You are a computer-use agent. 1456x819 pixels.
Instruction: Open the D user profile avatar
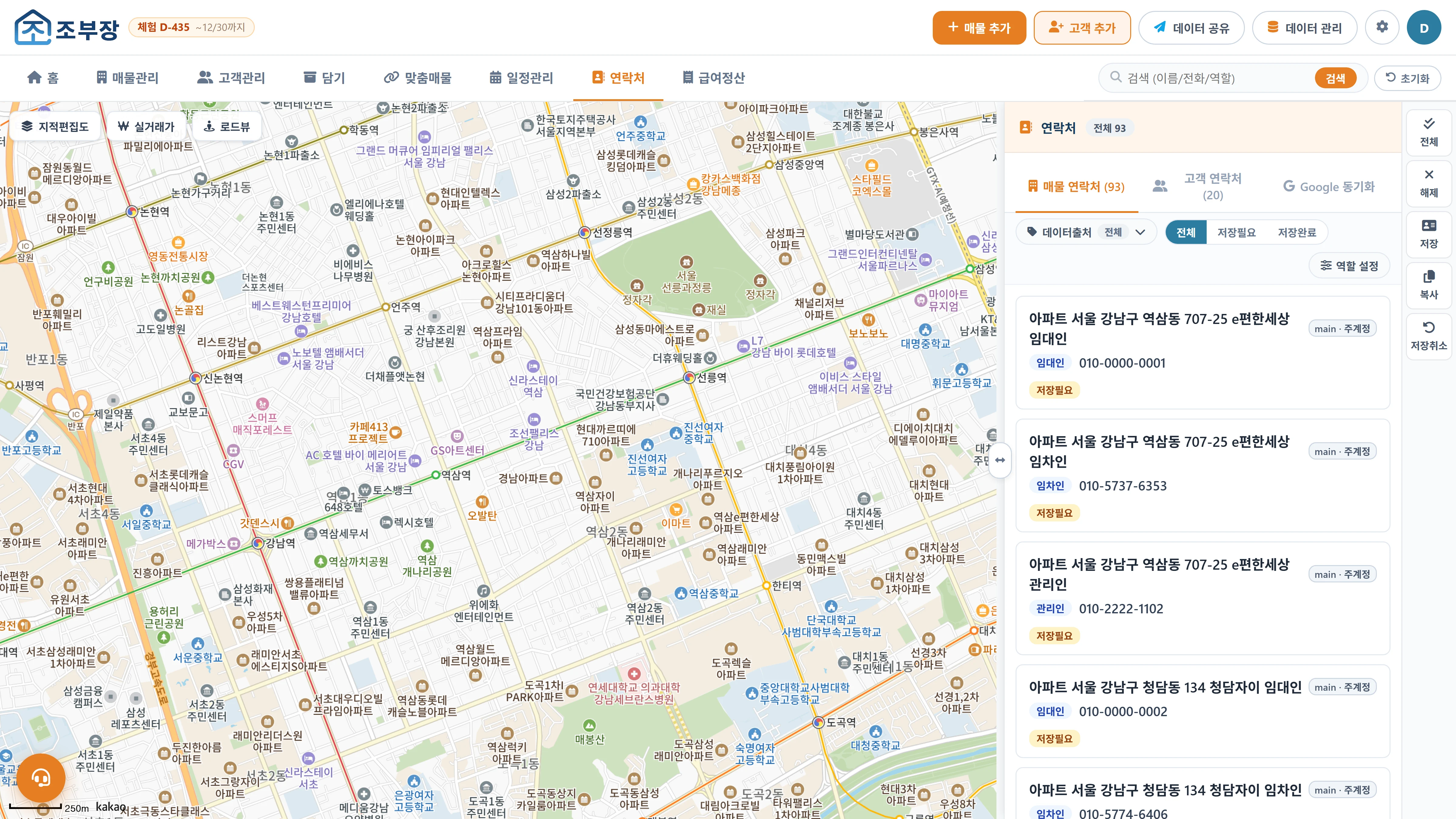[1424, 28]
